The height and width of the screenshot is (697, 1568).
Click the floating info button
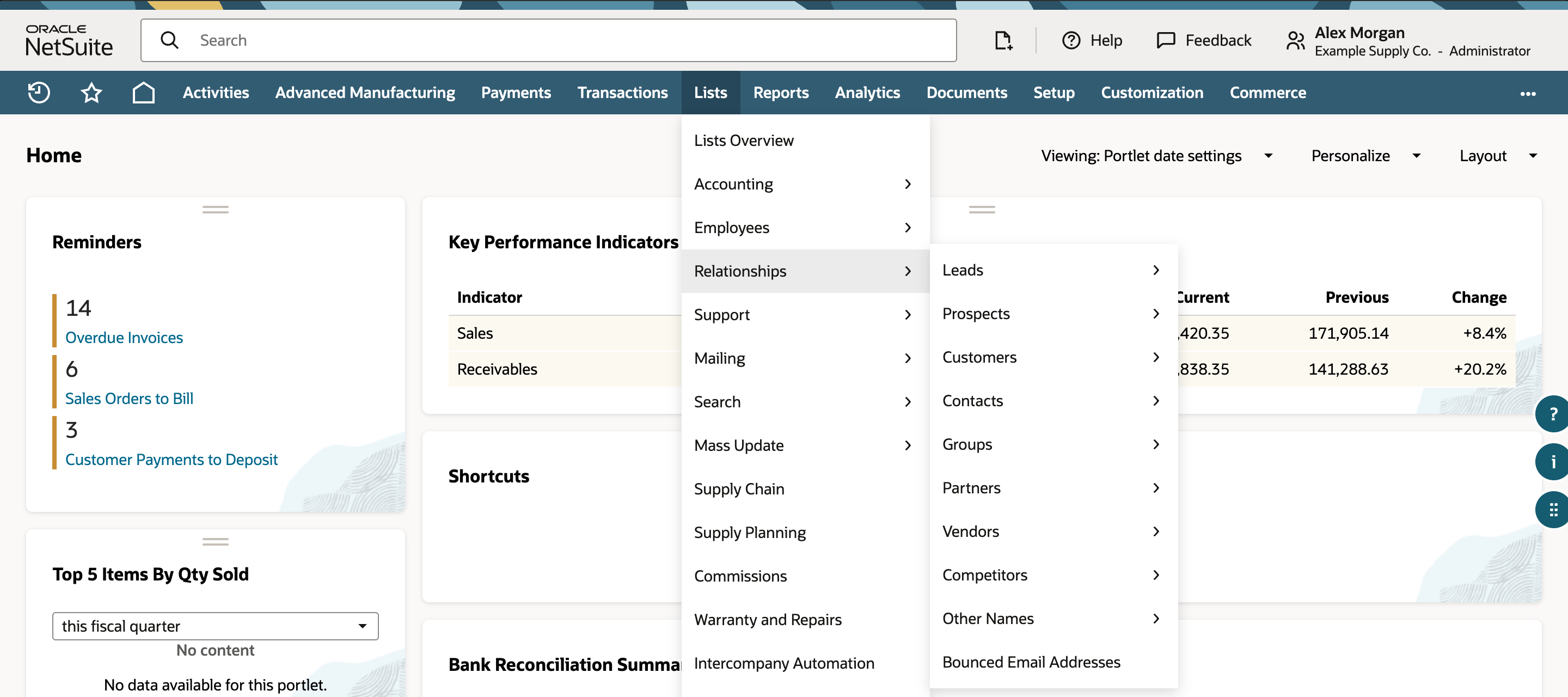1552,462
